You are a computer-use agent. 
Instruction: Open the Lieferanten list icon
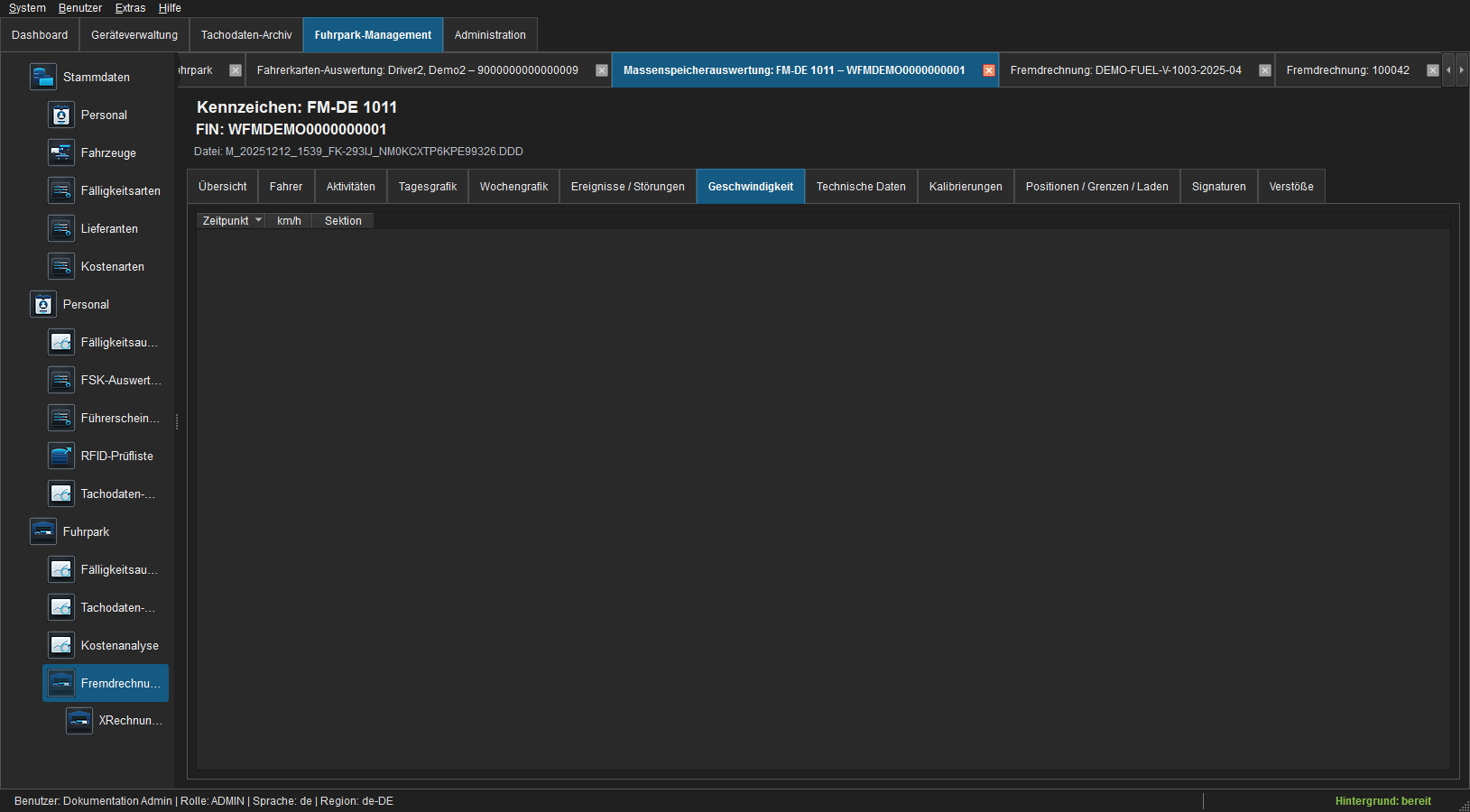pyautogui.click(x=60, y=228)
